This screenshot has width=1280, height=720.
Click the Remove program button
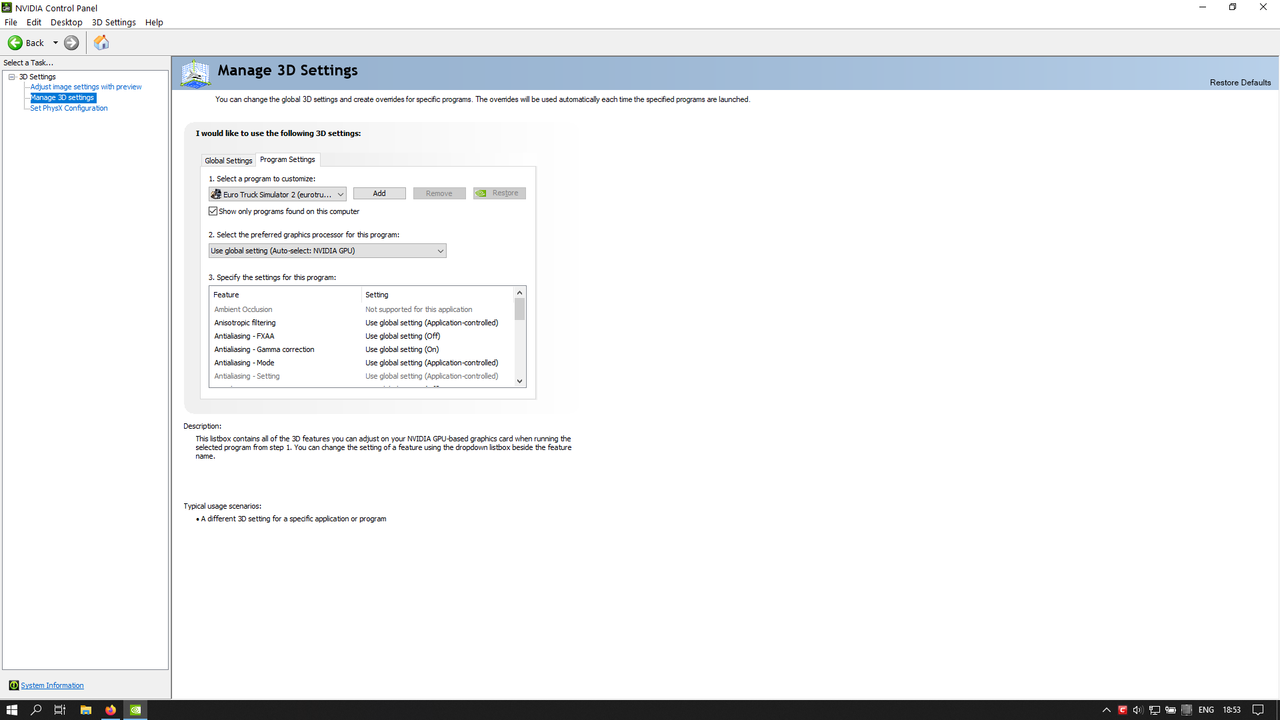click(x=439, y=193)
